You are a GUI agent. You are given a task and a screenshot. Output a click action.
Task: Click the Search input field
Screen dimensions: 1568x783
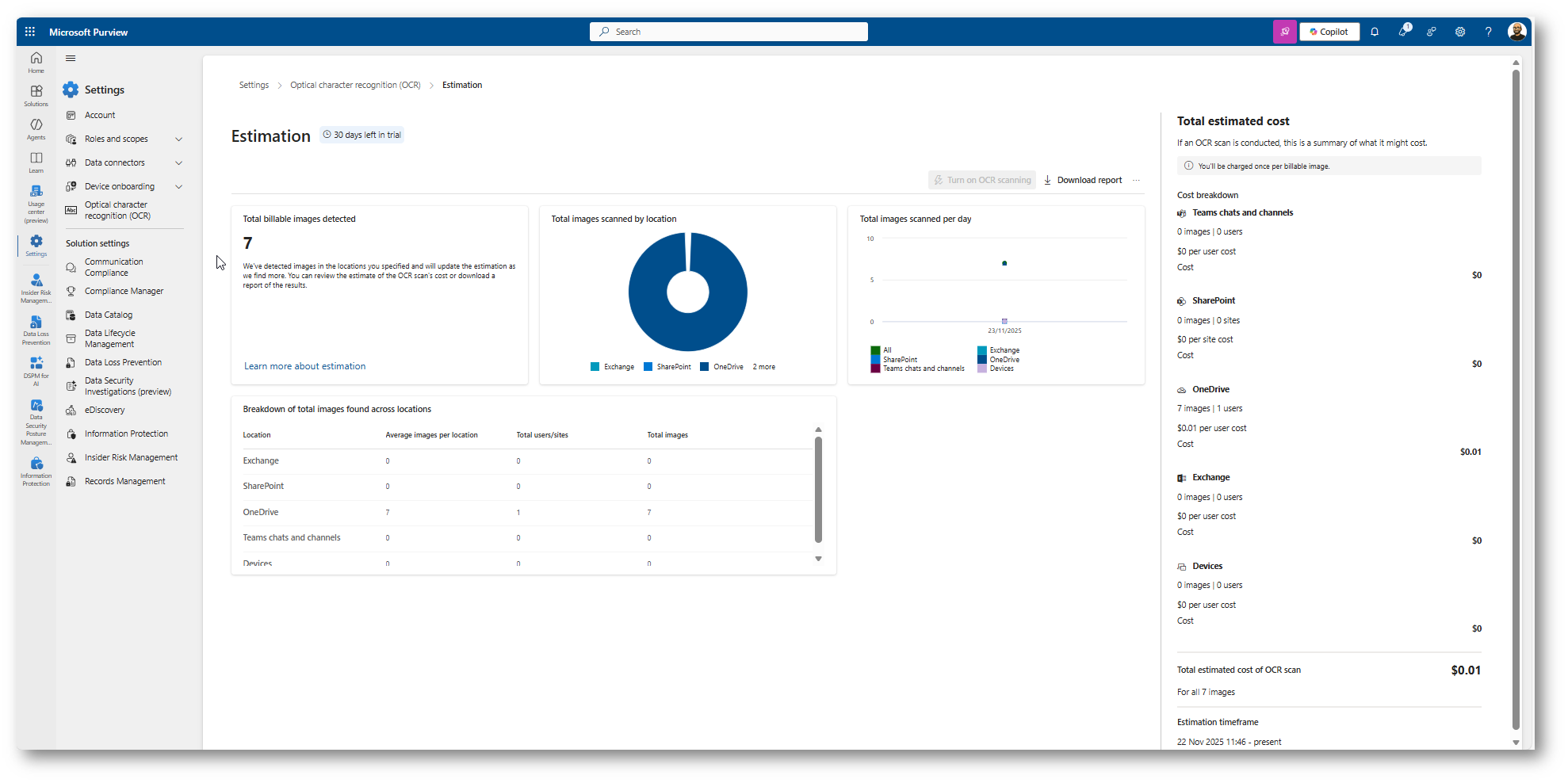(729, 32)
